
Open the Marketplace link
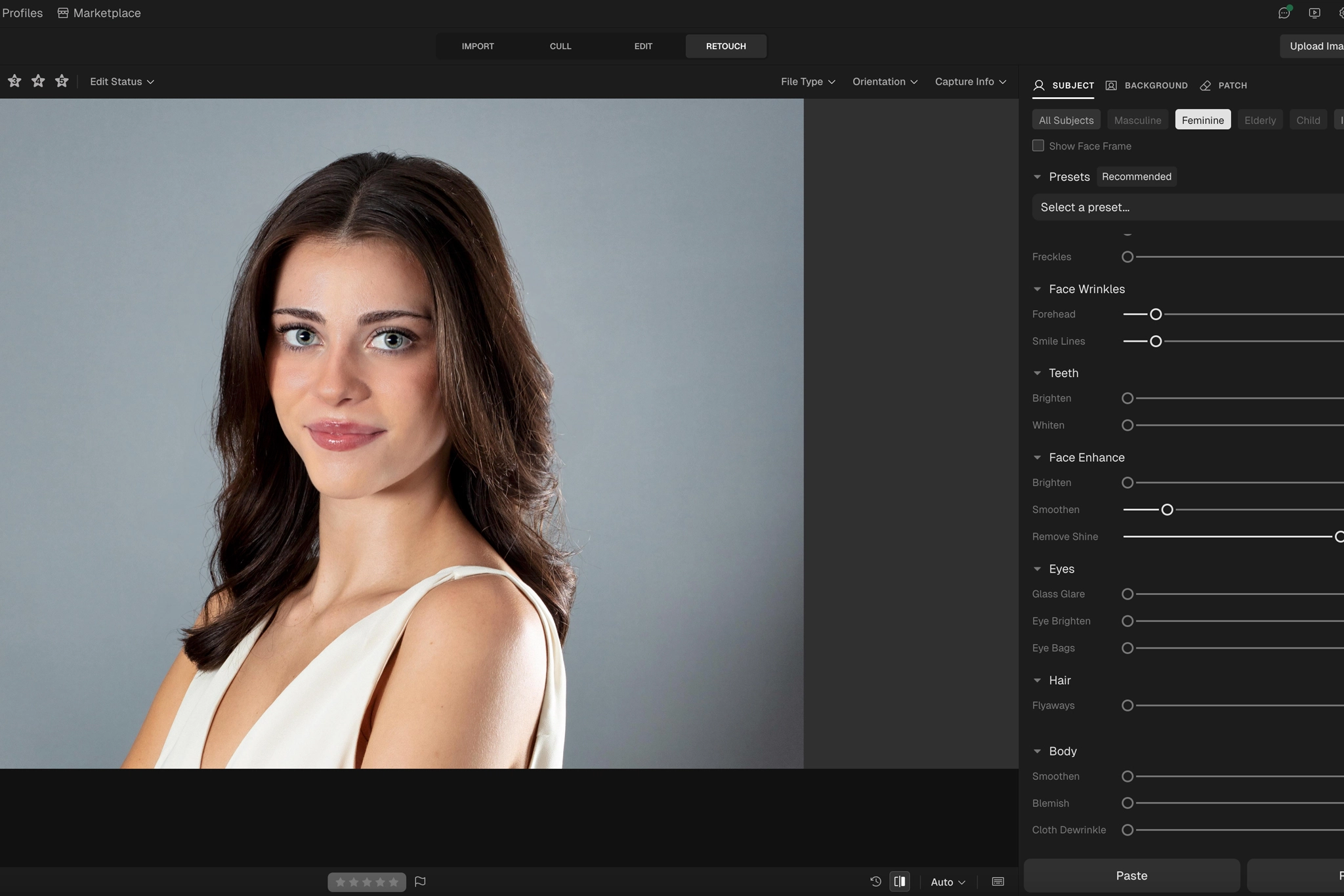click(99, 13)
